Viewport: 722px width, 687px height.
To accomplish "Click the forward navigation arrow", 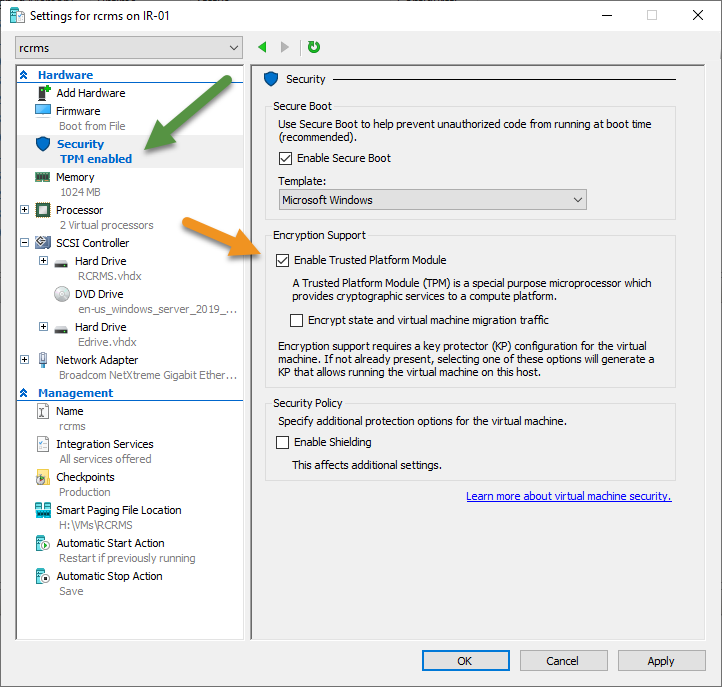I will point(285,47).
